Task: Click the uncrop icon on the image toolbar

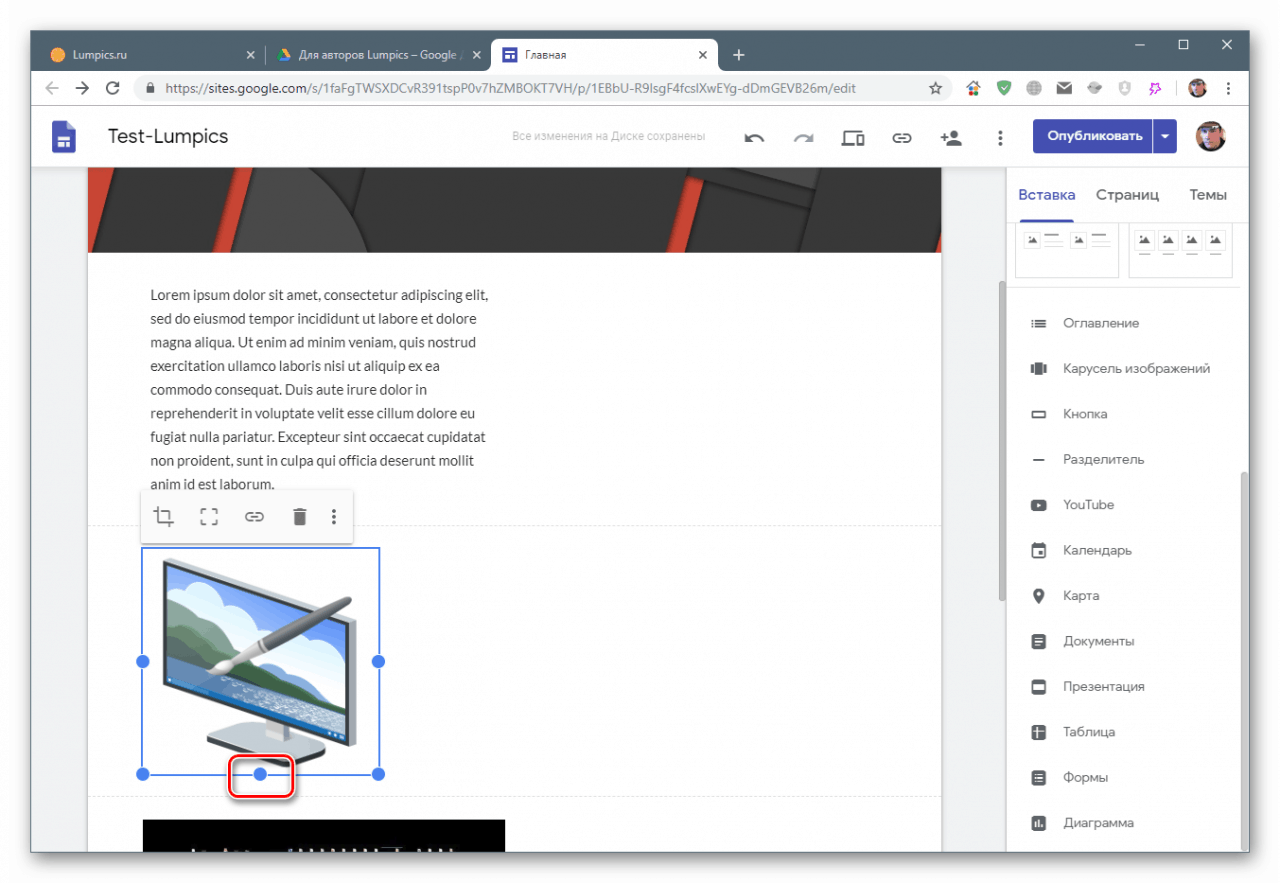Action: point(209,517)
